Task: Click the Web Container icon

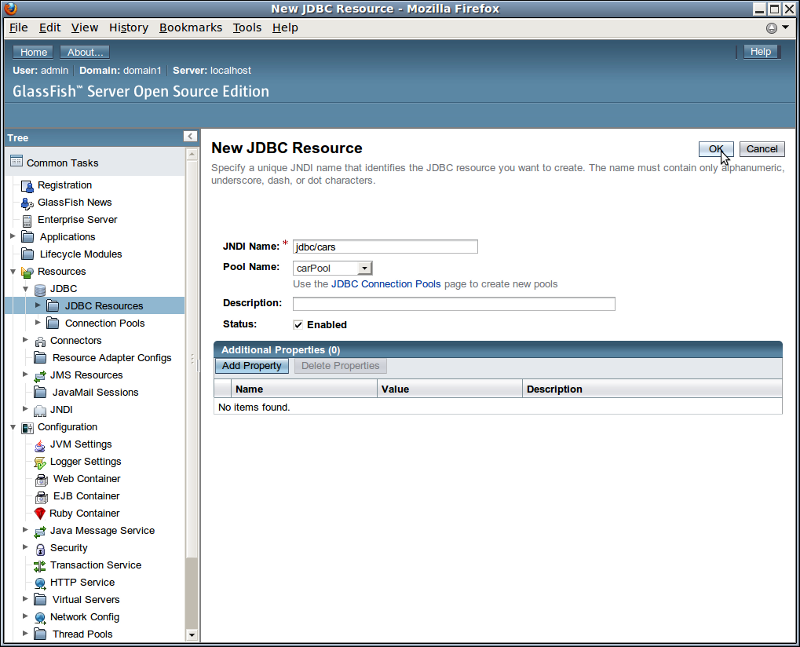Action: (41, 479)
